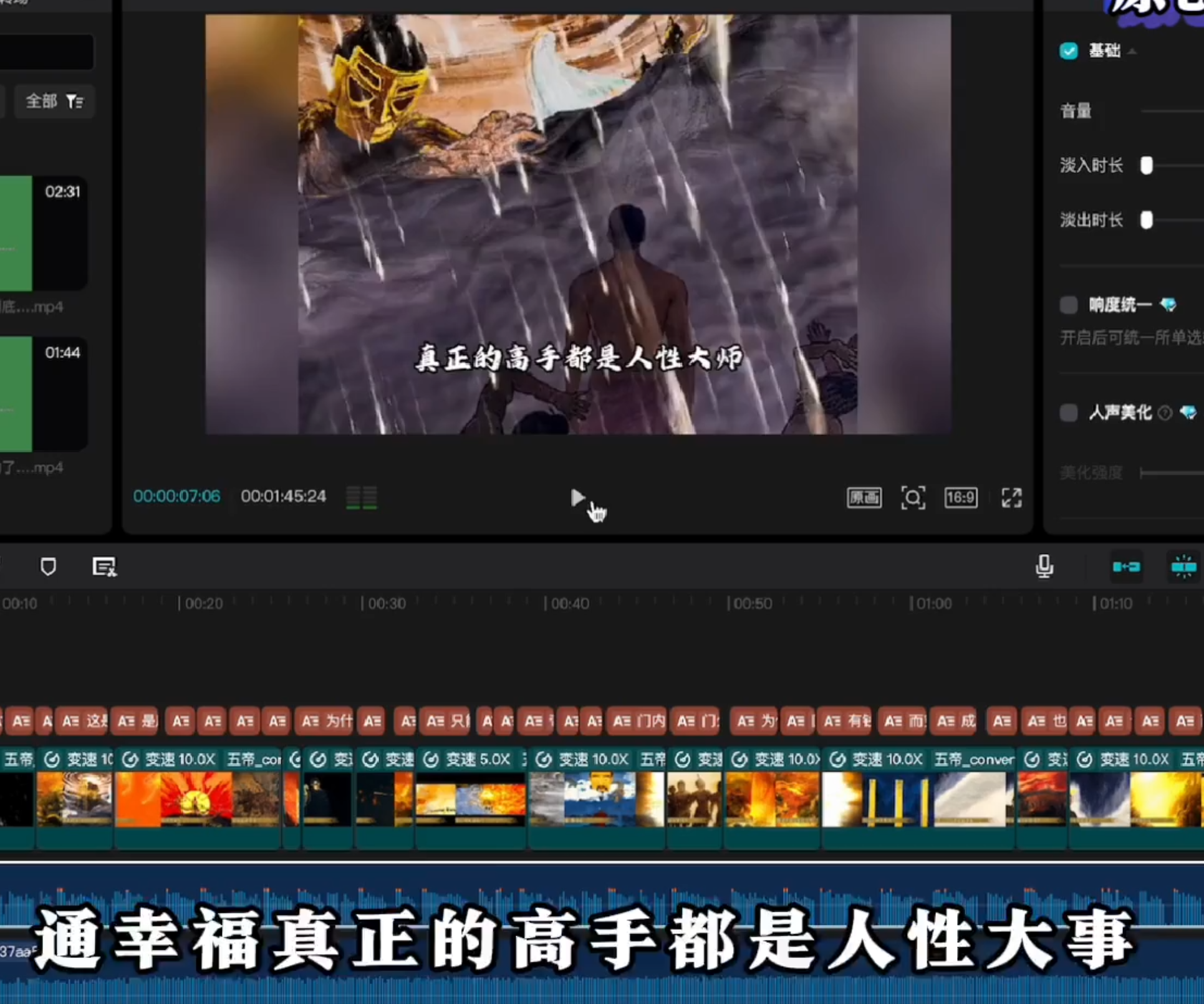Toggle the main track magnet icon

click(x=1126, y=567)
